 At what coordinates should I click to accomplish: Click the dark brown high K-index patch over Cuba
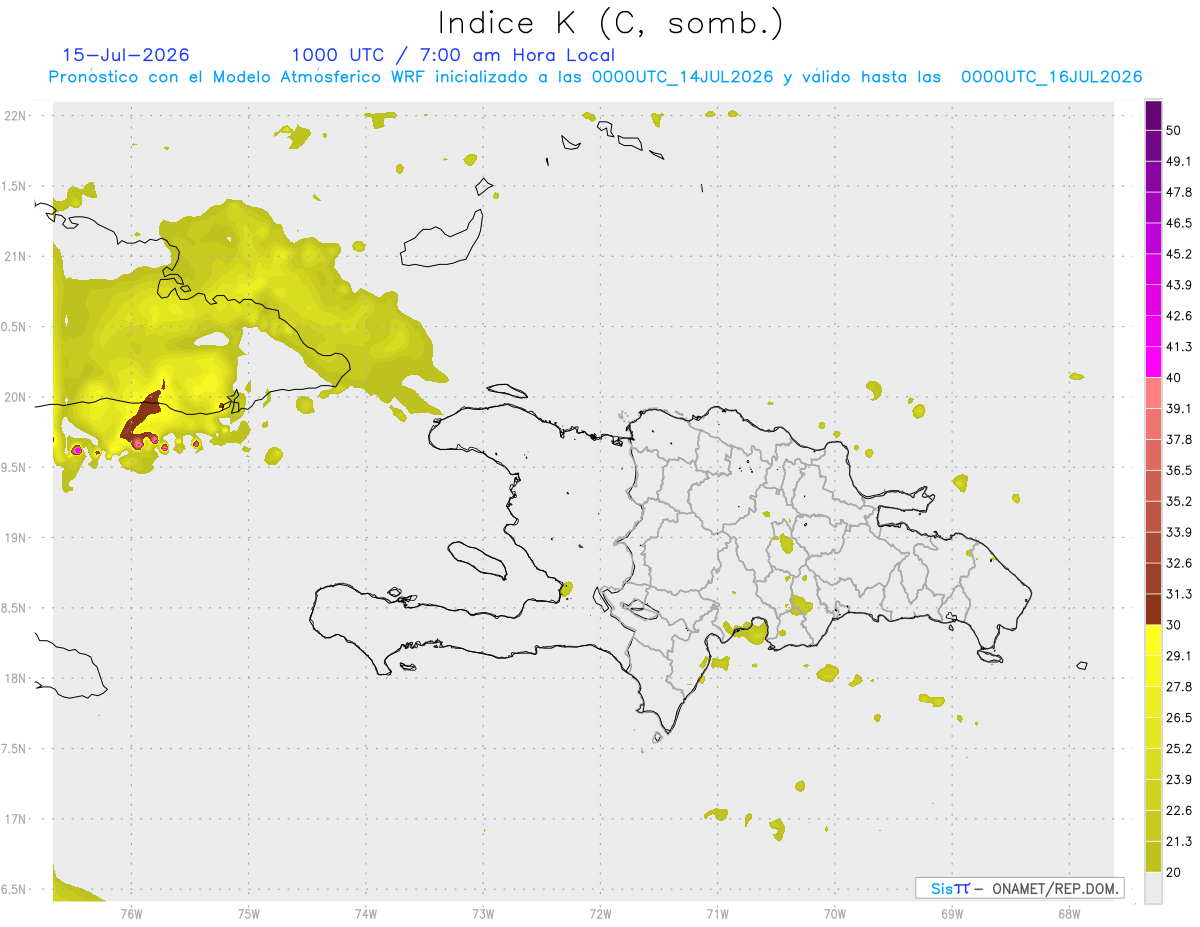pos(143,416)
